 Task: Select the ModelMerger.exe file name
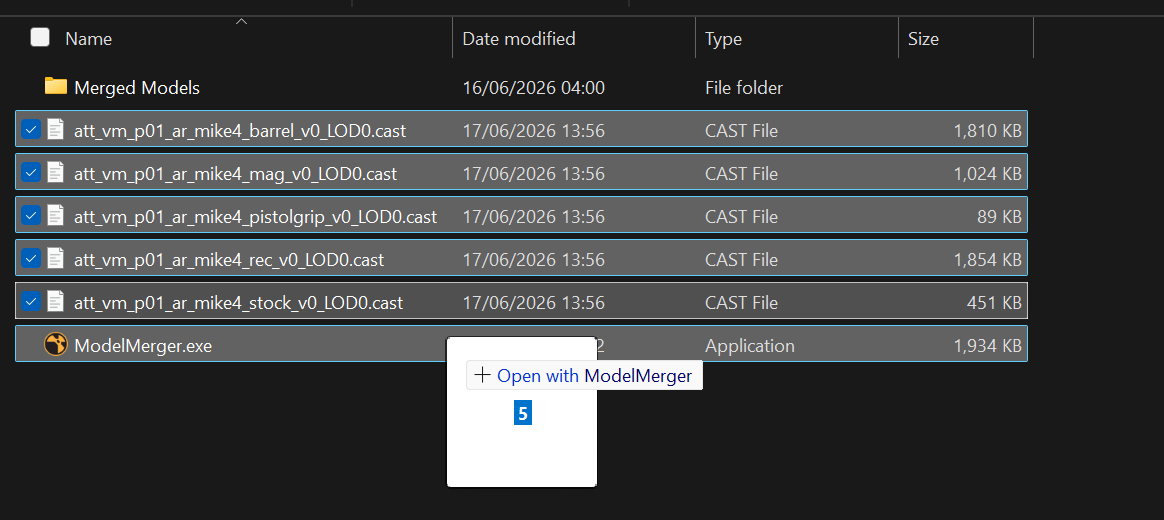pos(143,346)
